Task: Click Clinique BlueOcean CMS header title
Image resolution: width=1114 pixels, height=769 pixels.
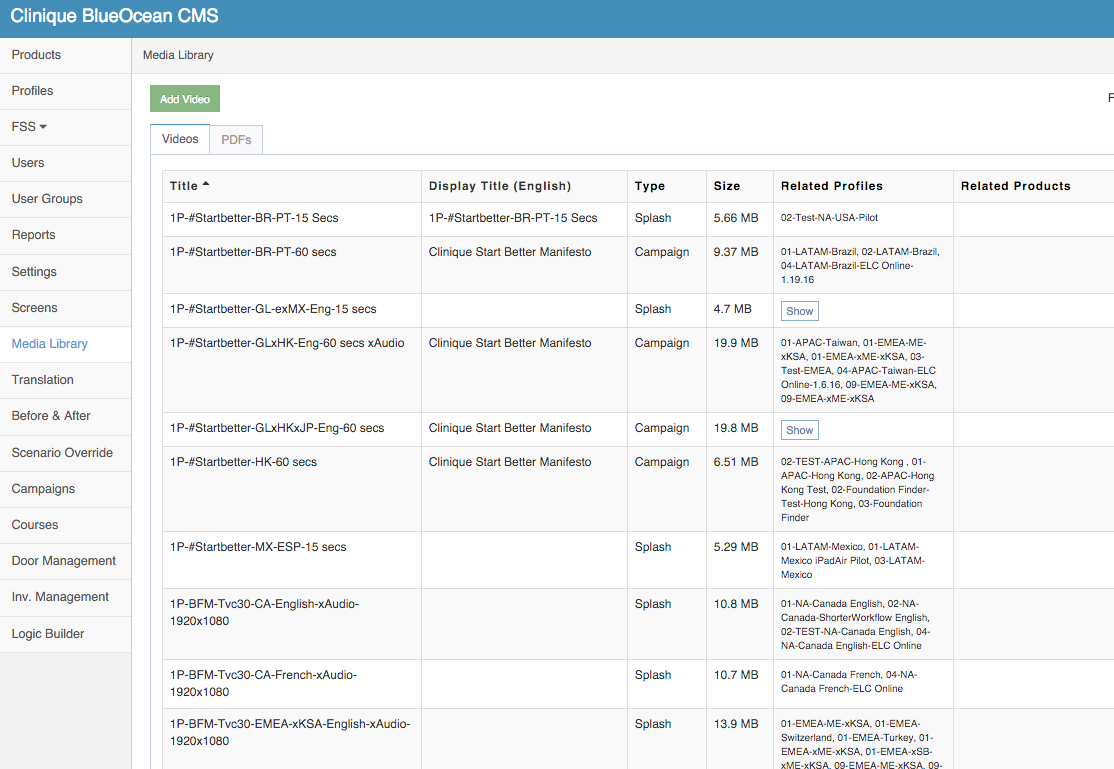Action: coord(114,16)
